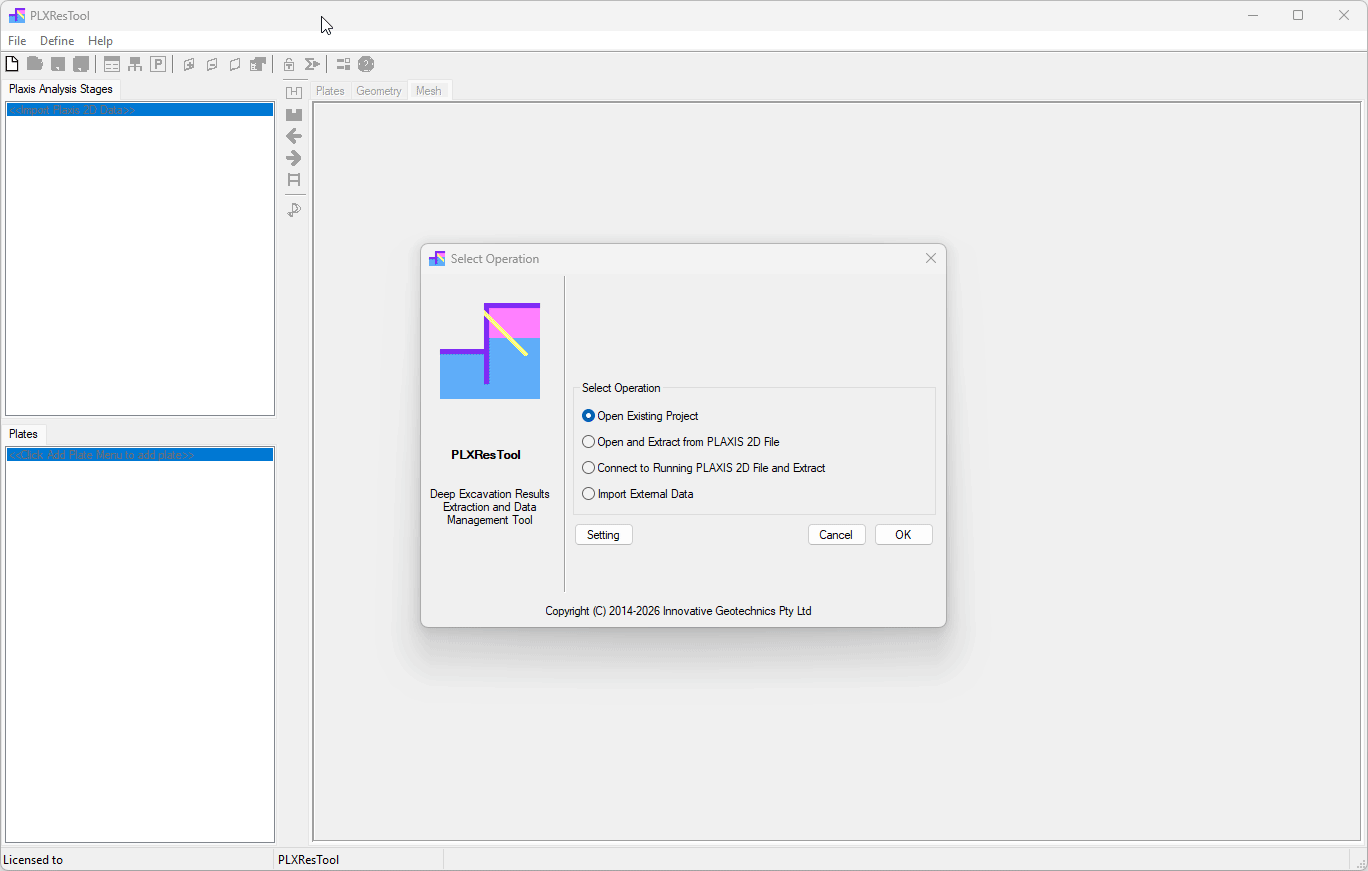The height and width of the screenshot is (871, 1368).
Task: Click the Save As toolbar icon right of Save
Action: tap(81, 64)
